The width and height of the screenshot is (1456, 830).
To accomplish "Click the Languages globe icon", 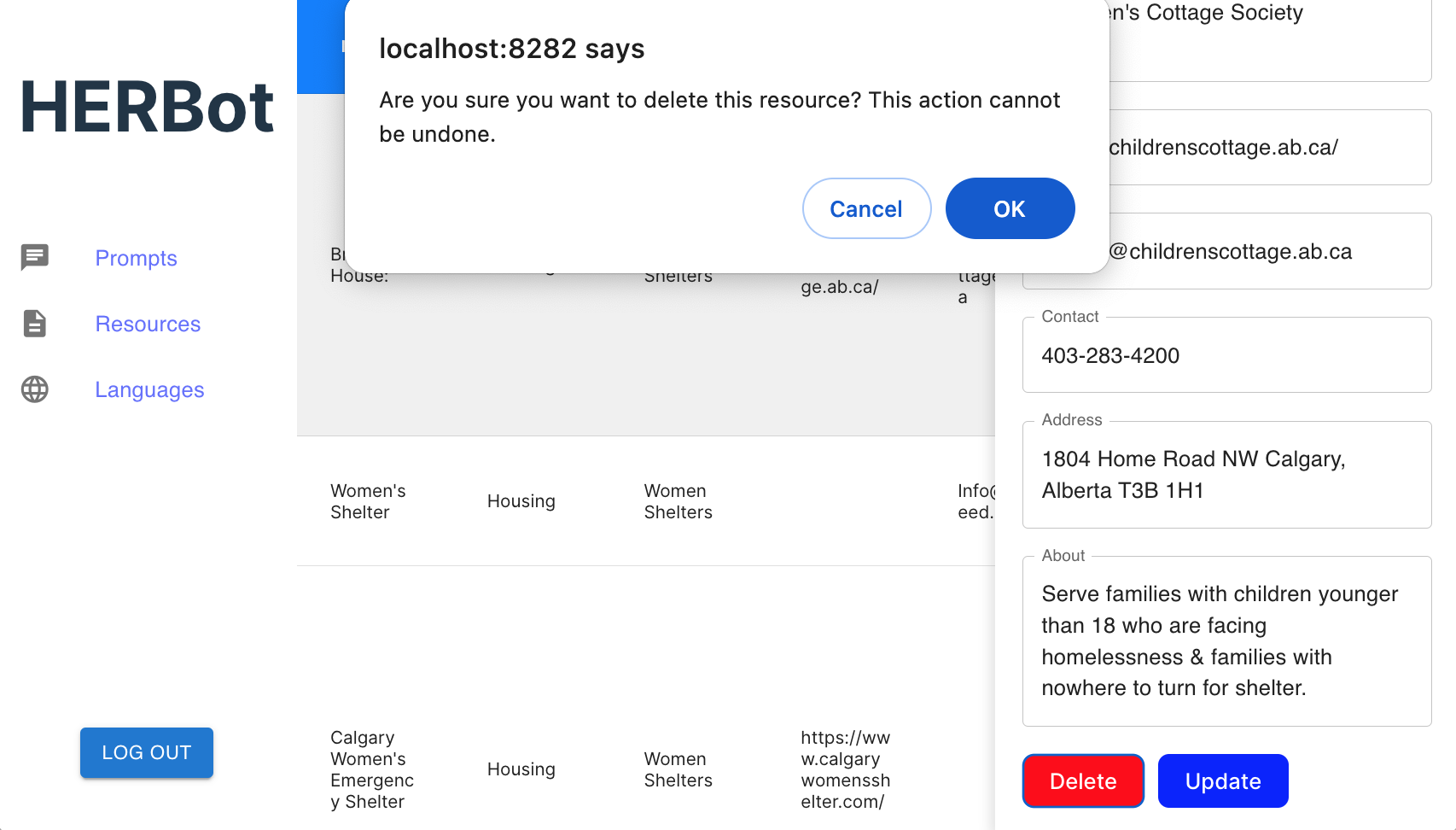I will click(x=35, y=389).
